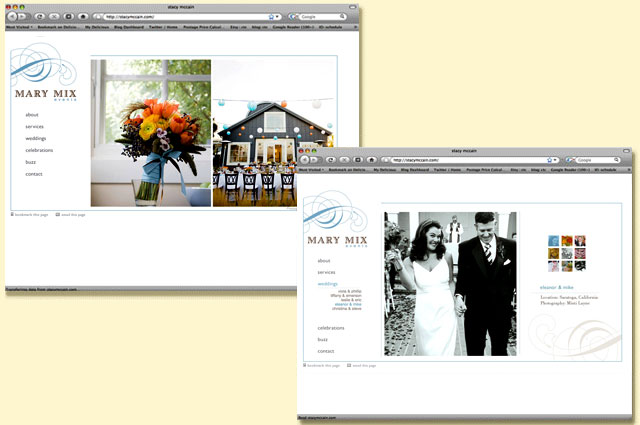Click the Mary Mix events logo in the front window
The width and height of the screenshot is (640, 425).
point(336,219)
